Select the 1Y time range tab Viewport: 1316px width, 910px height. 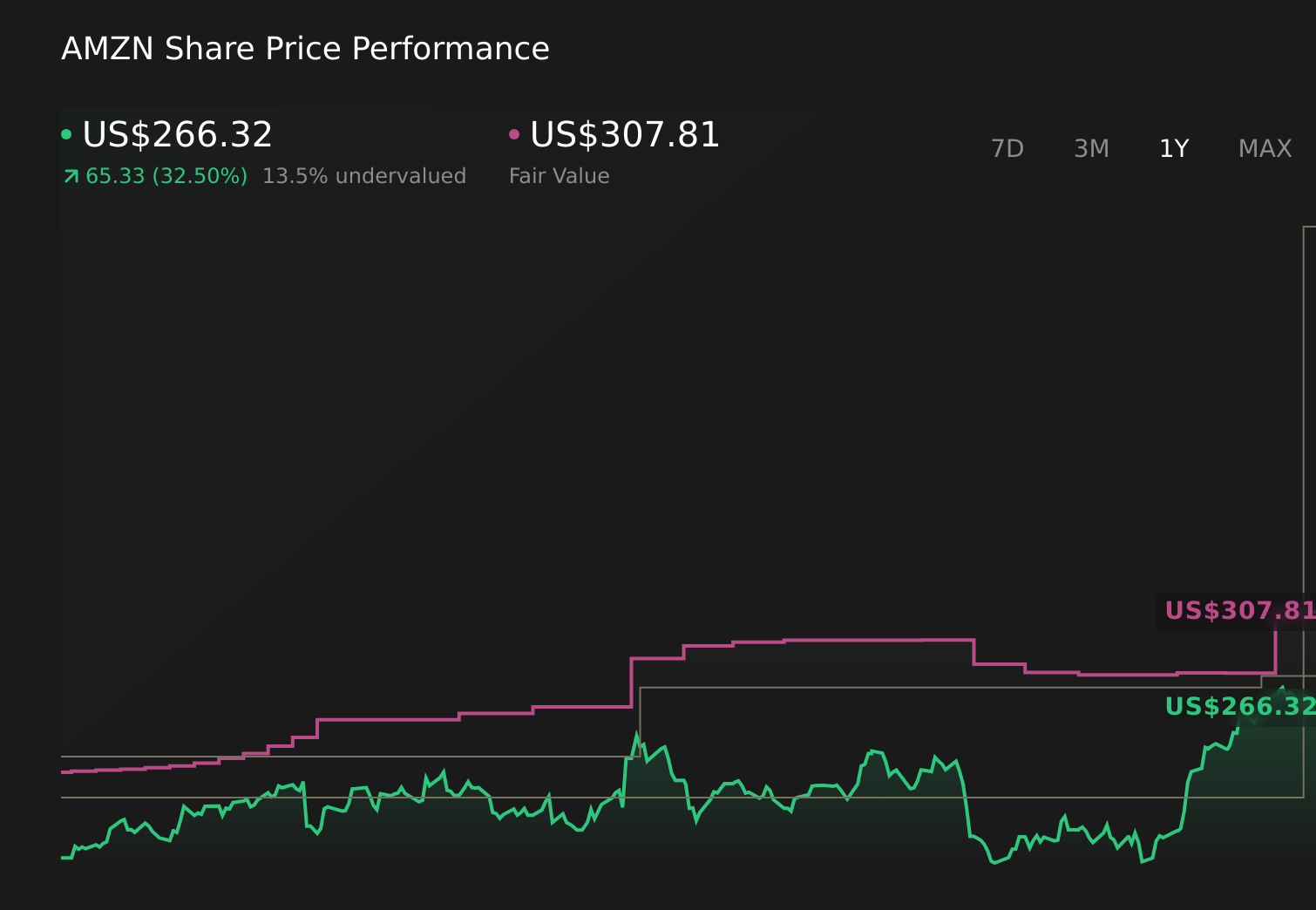[x=1174, y=149]
